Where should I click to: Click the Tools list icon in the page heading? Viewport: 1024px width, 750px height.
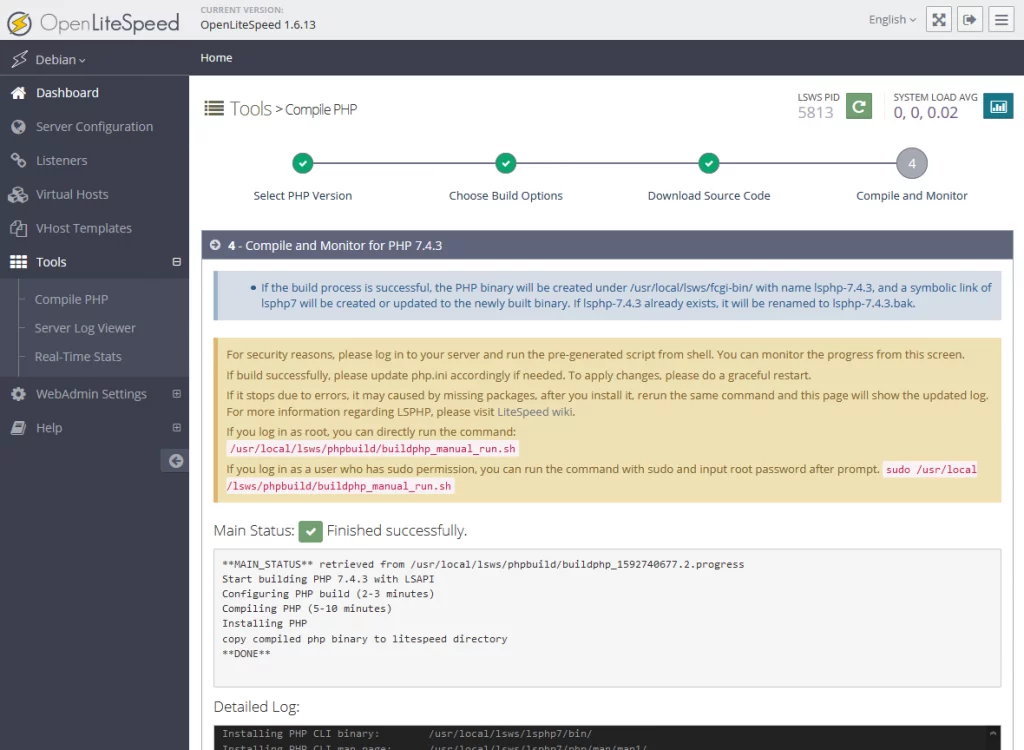pyautogui.click(x=214, y=108)
